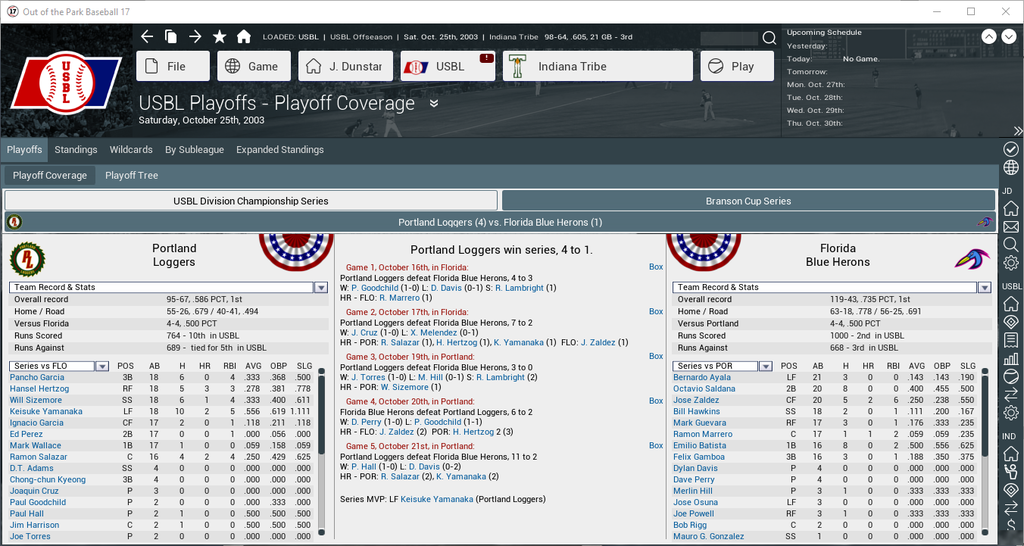1024x546 pixels.
Task: Switch to the Playoff Tree tab
Action: 131,175
